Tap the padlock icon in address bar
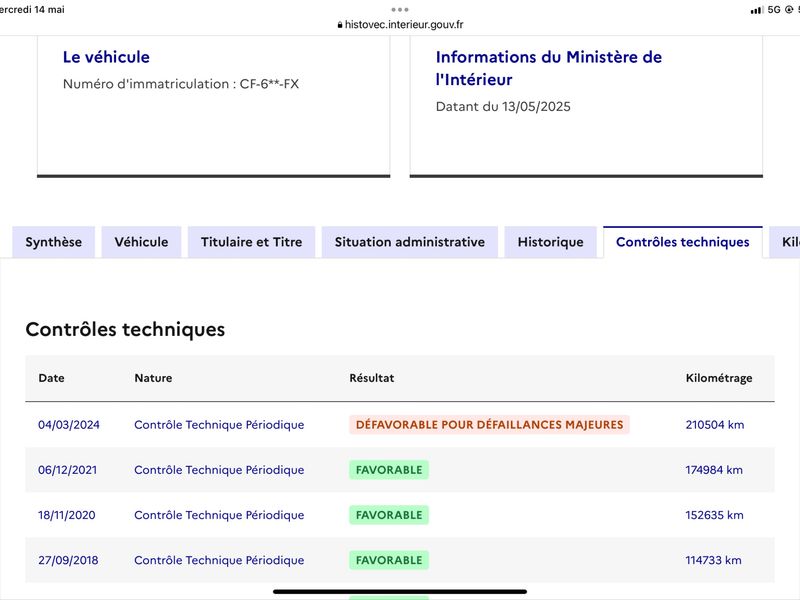 [x=340, y=24]
